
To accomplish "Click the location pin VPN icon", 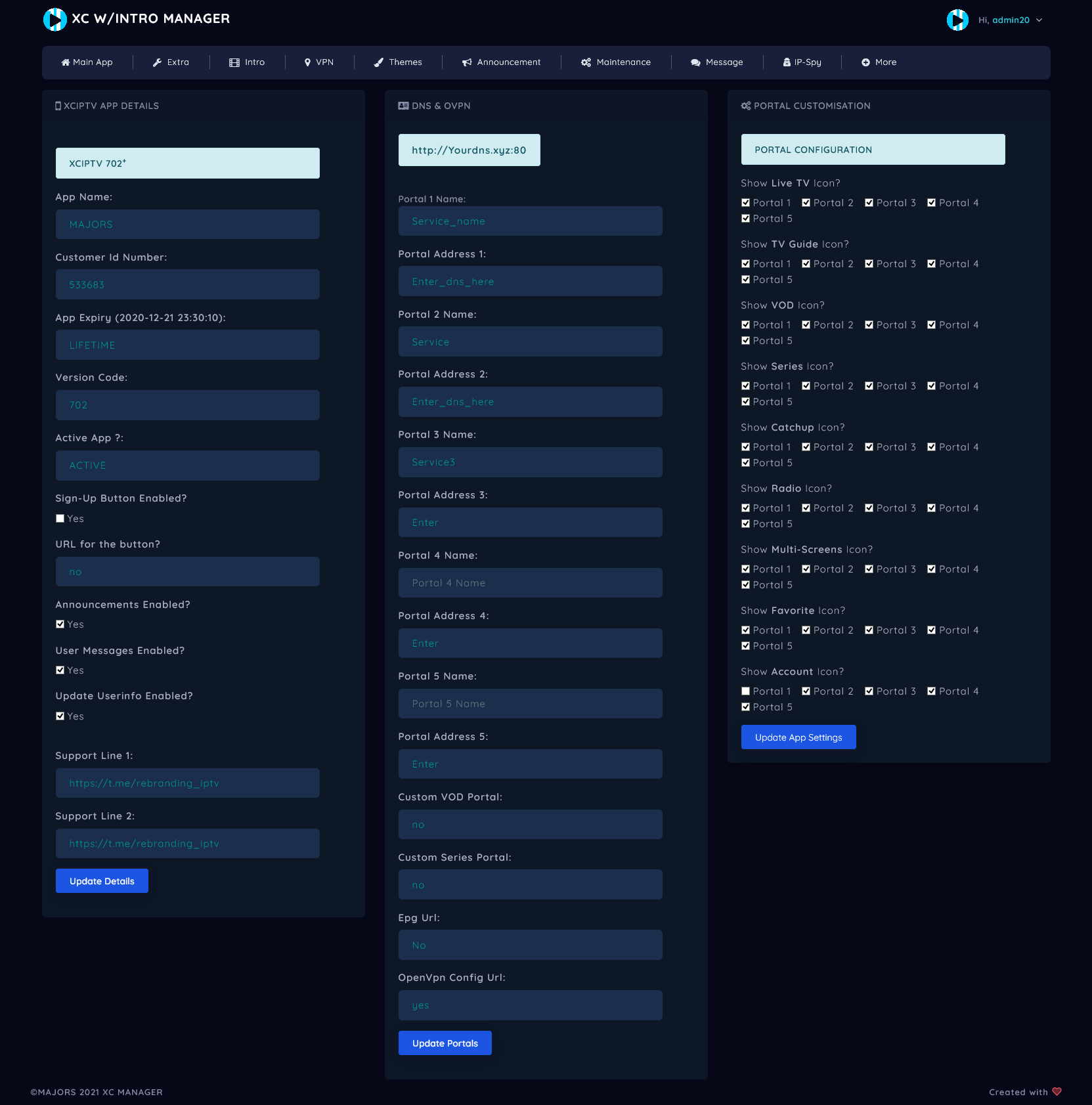I will click(x=307, y=62).
